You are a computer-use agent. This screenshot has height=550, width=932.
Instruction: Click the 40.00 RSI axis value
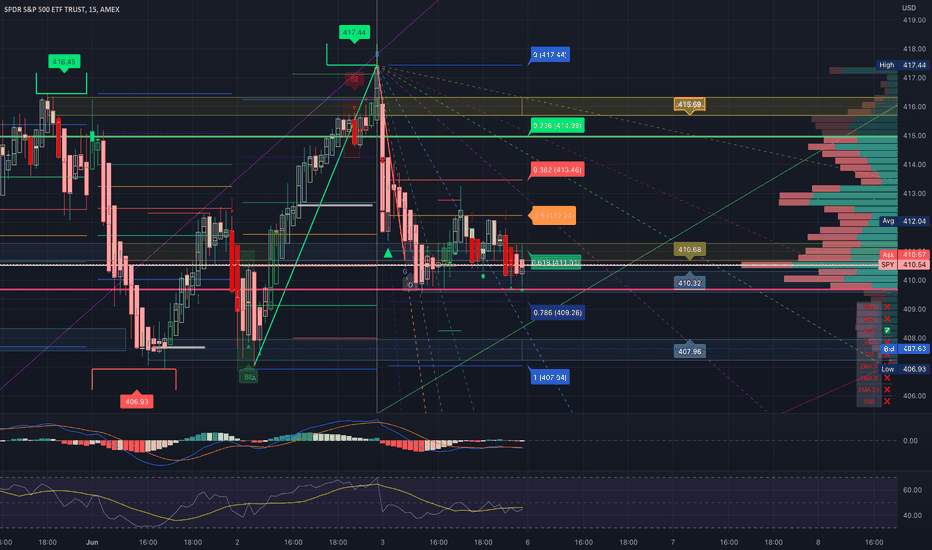(x=912, y=515)
